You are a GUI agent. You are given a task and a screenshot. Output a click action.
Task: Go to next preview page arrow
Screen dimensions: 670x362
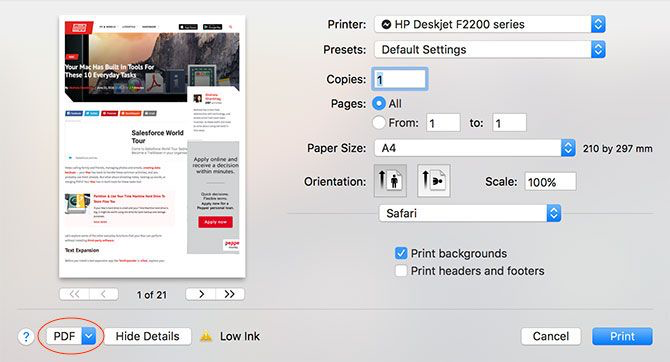click(x=201, y=294)
